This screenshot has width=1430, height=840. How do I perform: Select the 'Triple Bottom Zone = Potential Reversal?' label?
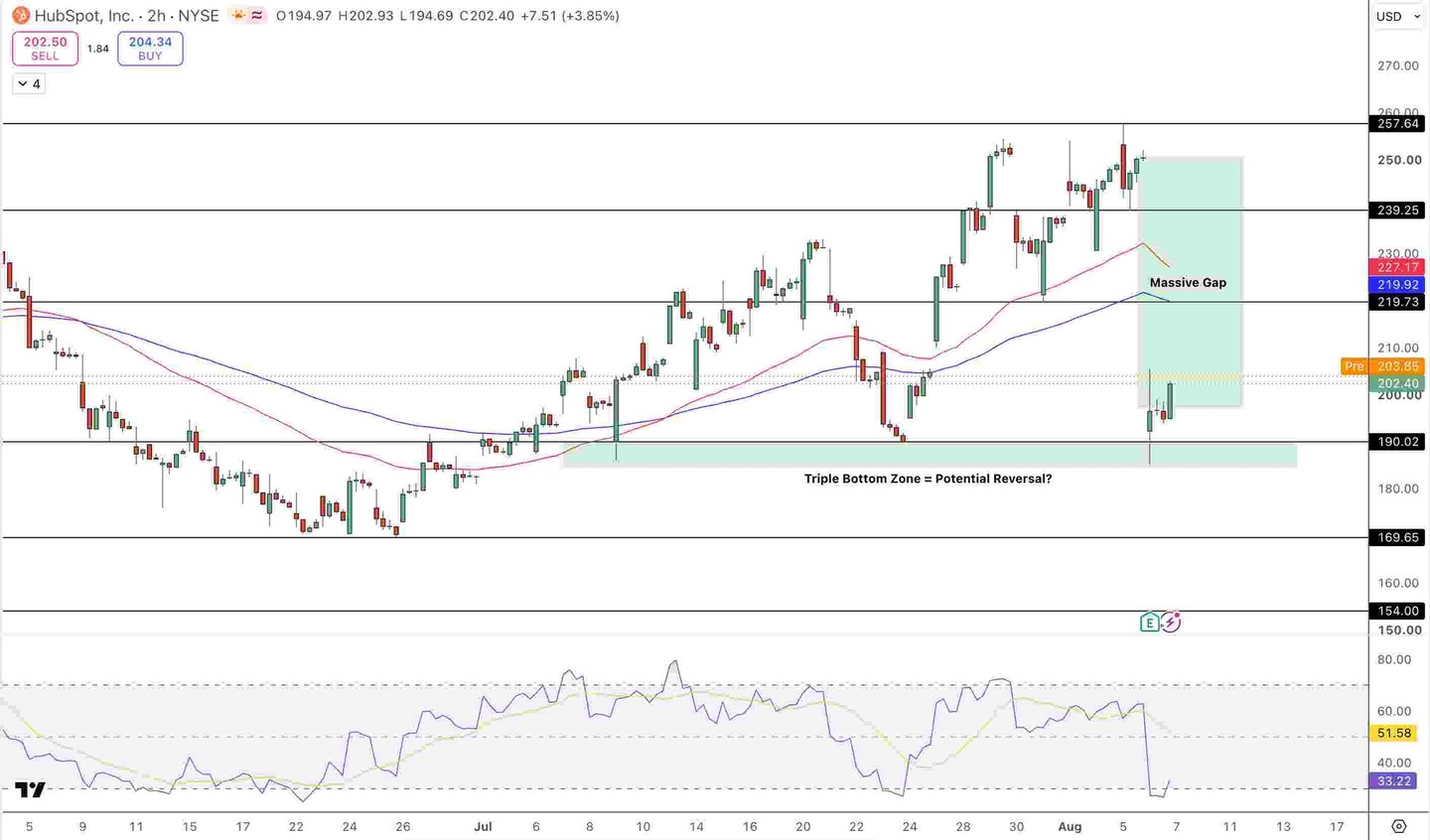coord(928,479)
